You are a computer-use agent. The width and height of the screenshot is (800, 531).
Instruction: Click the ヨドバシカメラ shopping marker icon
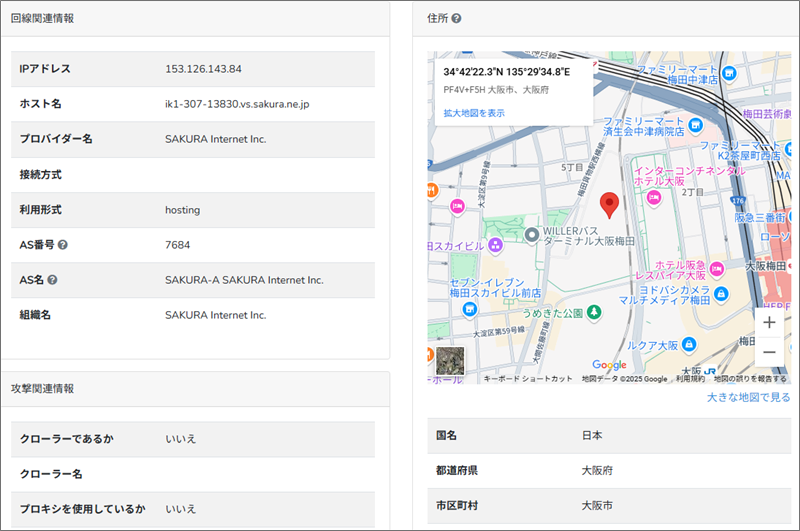point(720,294)
